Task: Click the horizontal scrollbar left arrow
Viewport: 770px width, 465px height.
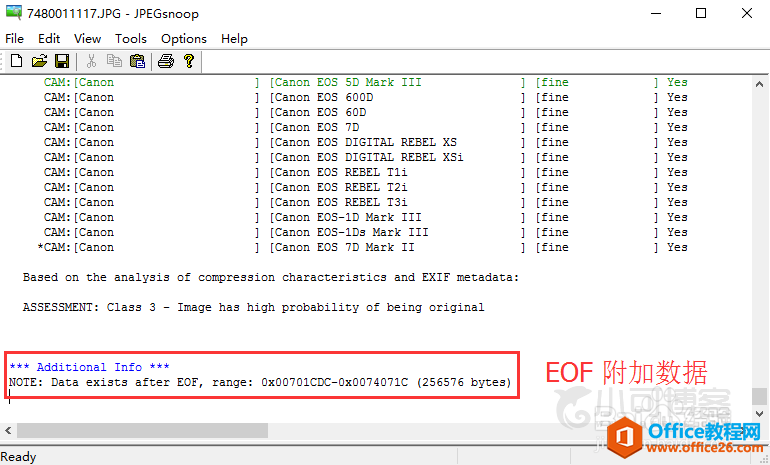Action: tap(8, 431)
